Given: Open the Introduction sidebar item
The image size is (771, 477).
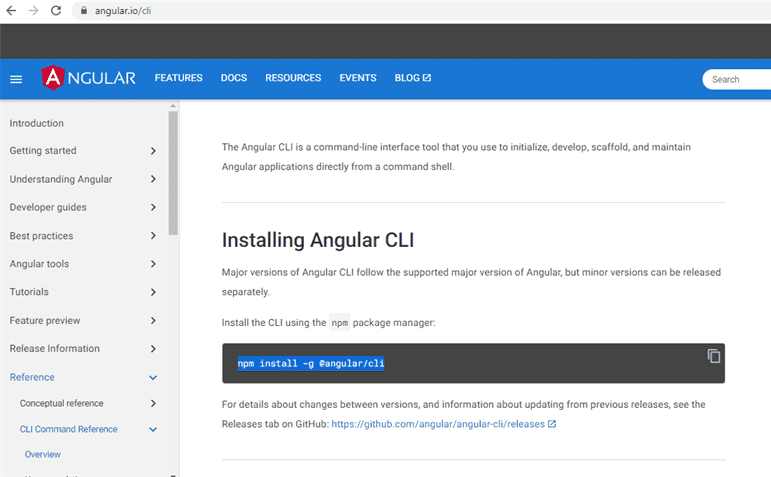Looking at the screenshot, I should pos(36,123).
